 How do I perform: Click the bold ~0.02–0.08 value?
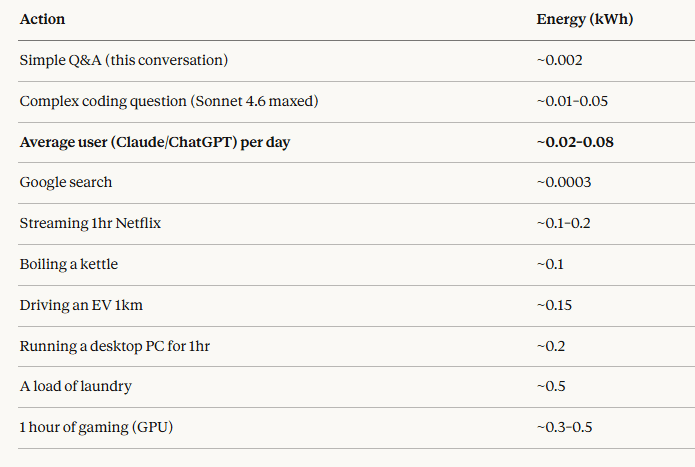(x=575, y=142)
